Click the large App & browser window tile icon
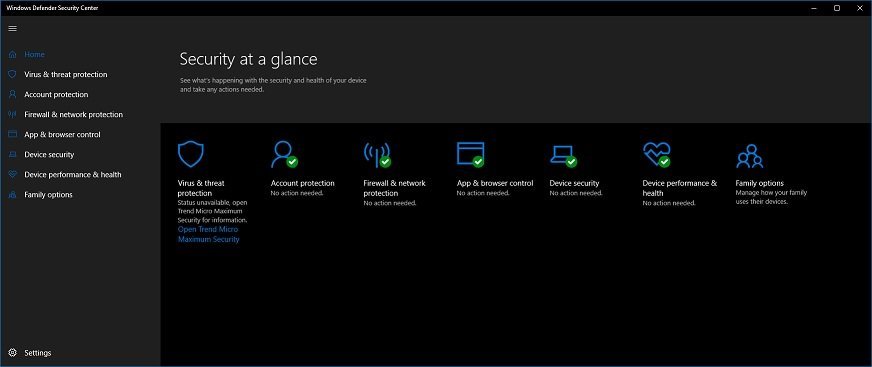Viewport: 872px width, 367px height. [470, 154]
